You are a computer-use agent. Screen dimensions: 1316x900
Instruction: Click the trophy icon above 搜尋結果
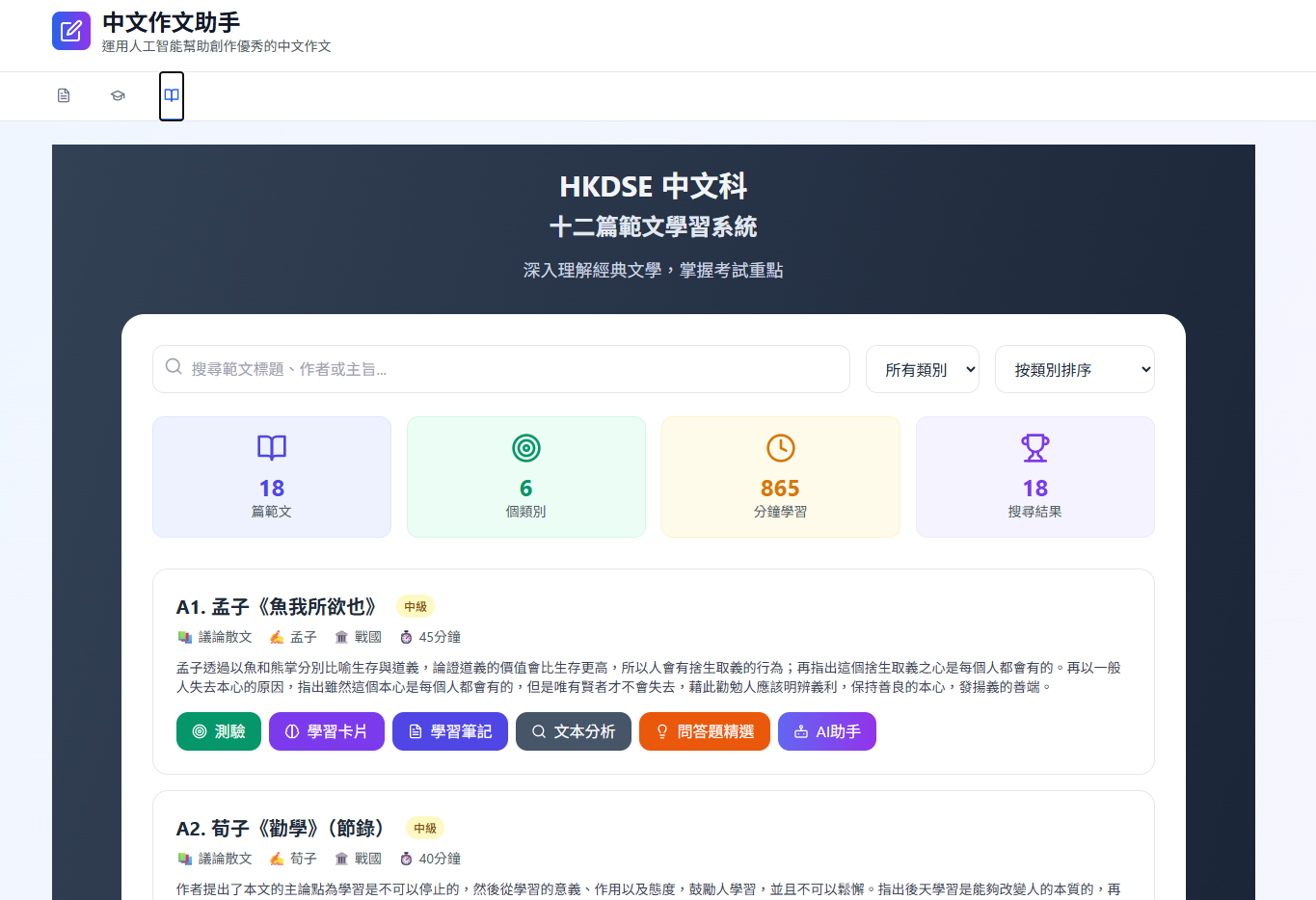[1035, 448]
